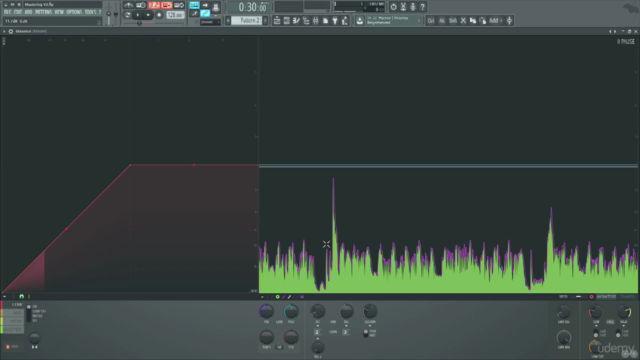The height and width of the screenshot is (360, 640).
Task: Open the OPTIONS menu
Action: [x=74, y=12]
